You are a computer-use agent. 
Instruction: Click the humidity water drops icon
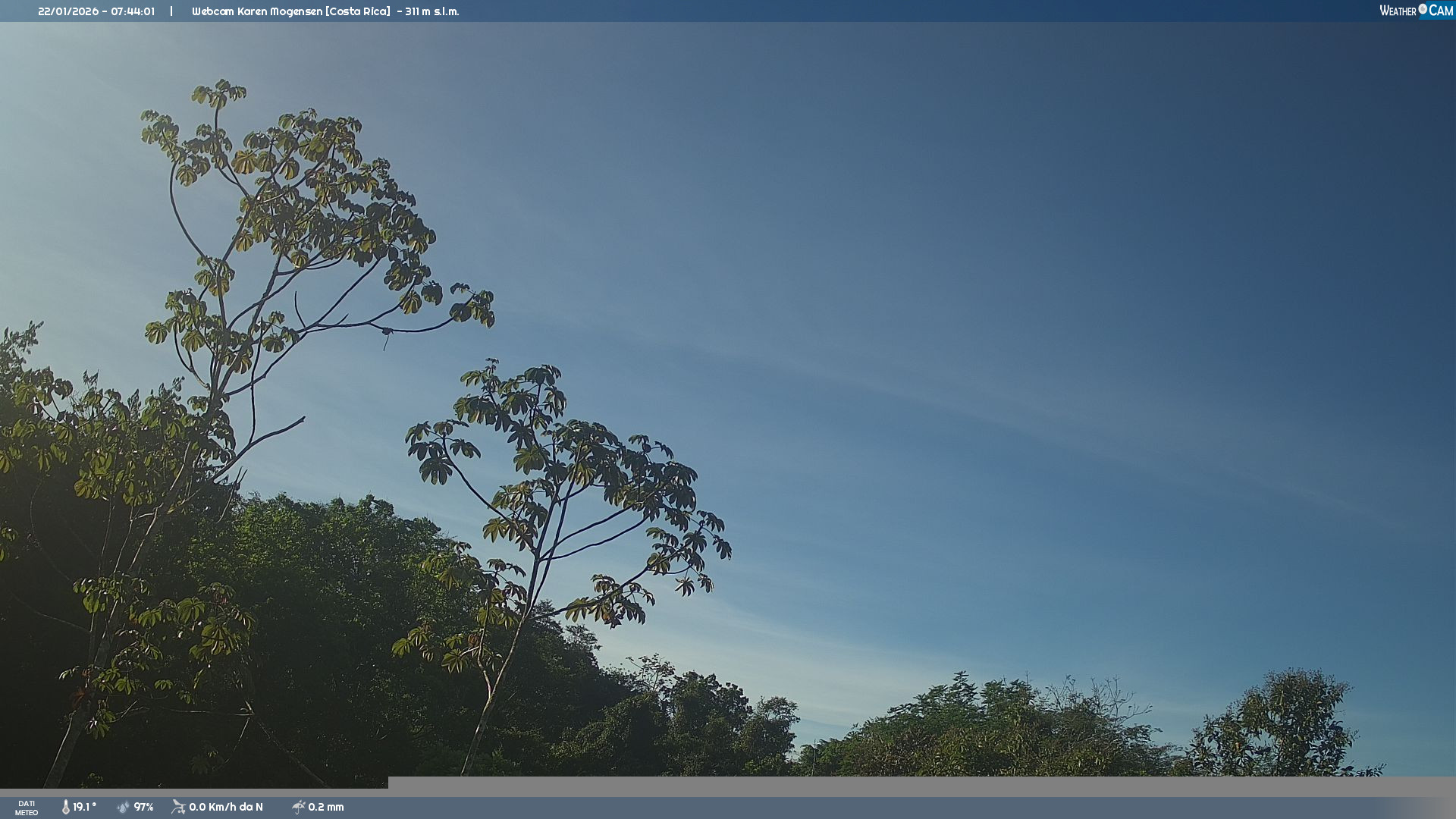(124, 807)
